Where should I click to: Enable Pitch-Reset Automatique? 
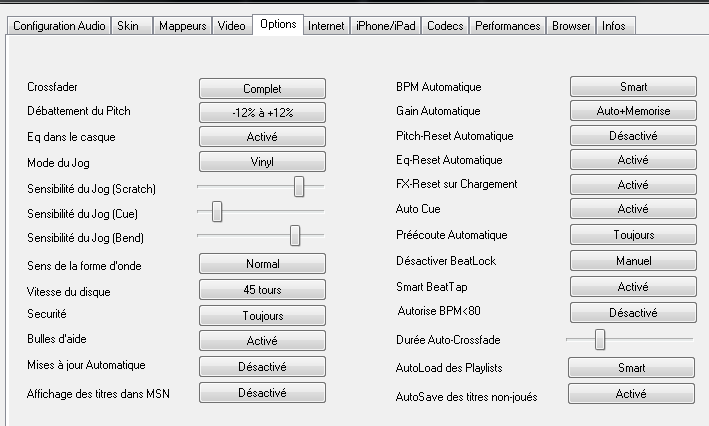[632, 135]
